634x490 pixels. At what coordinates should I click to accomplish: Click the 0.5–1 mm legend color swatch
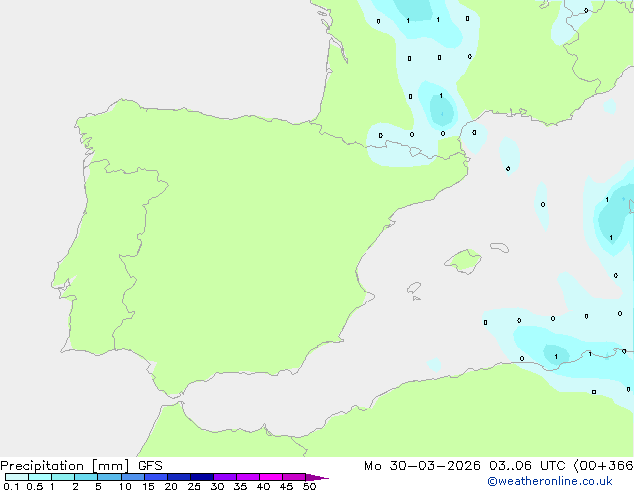click(x=40, y=477)
